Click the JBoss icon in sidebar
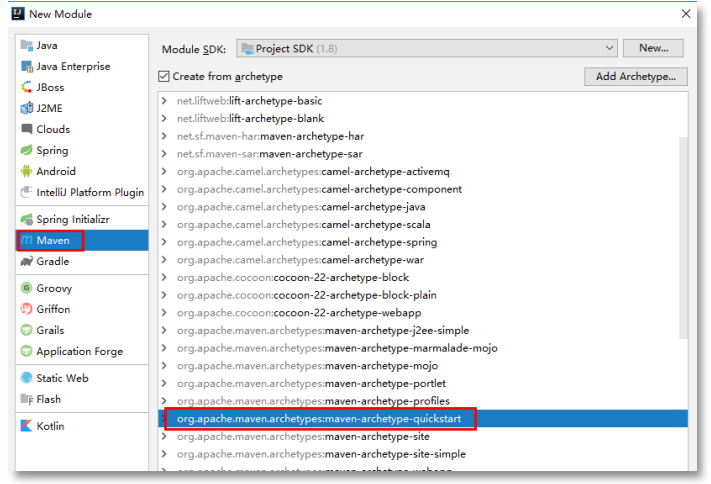The image size is (711, 484). [27, 87]
